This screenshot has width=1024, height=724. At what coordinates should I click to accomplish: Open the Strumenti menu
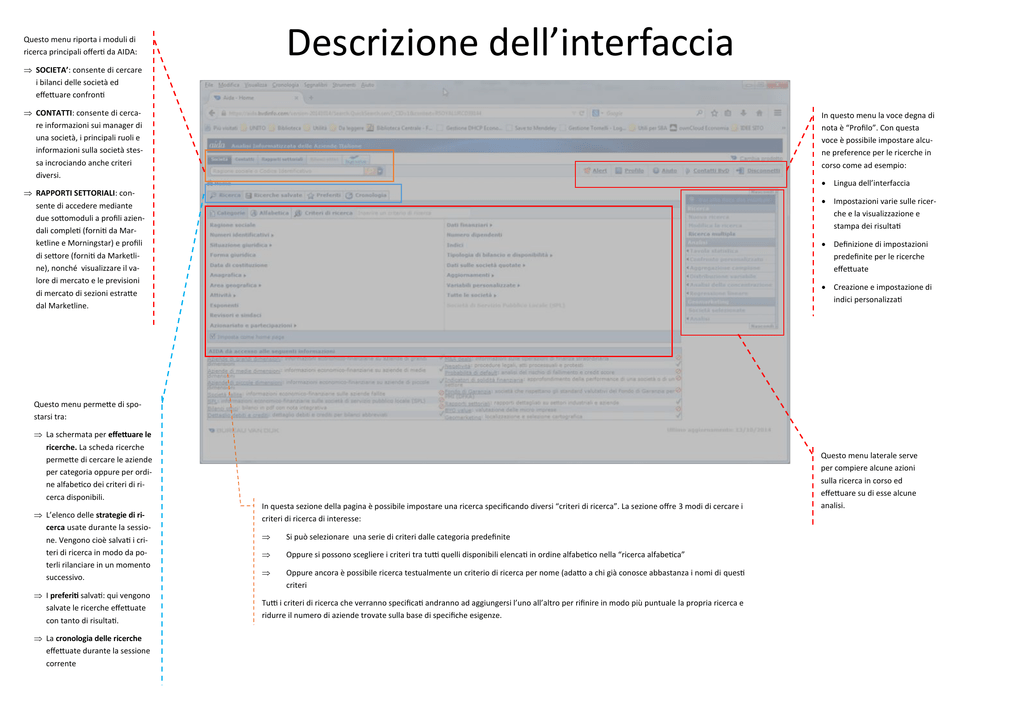click(x=344, y=85)
